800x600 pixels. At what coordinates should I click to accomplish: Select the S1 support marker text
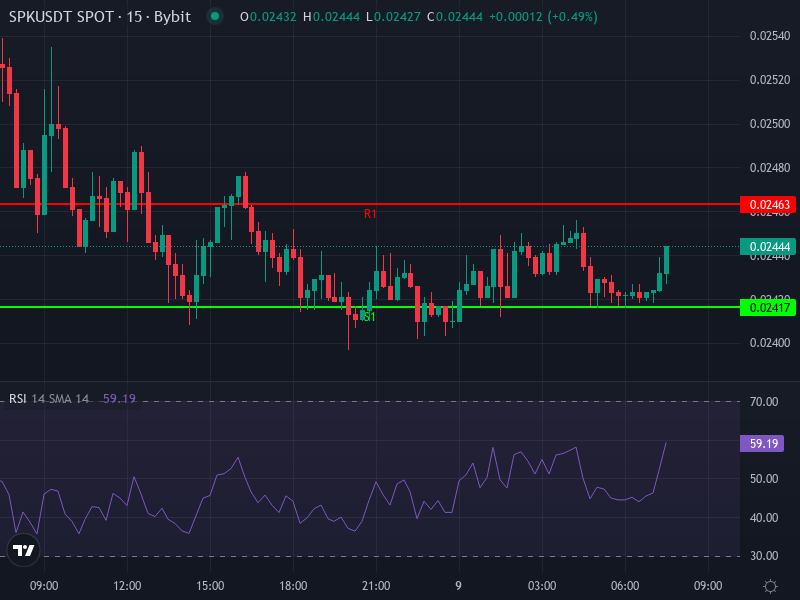pos(369,317)
